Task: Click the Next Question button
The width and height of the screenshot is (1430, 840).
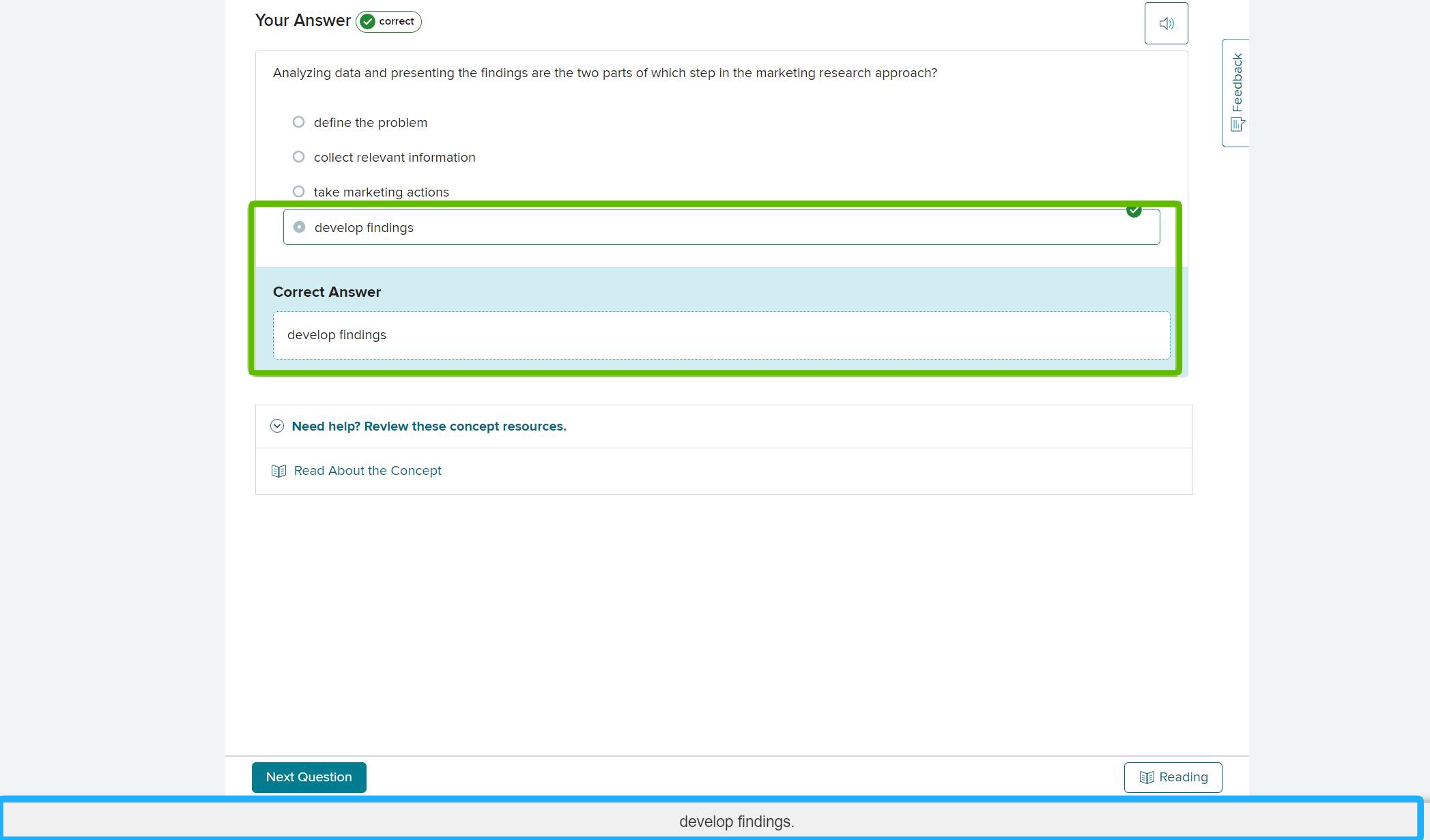Action: tap(309, 777)
